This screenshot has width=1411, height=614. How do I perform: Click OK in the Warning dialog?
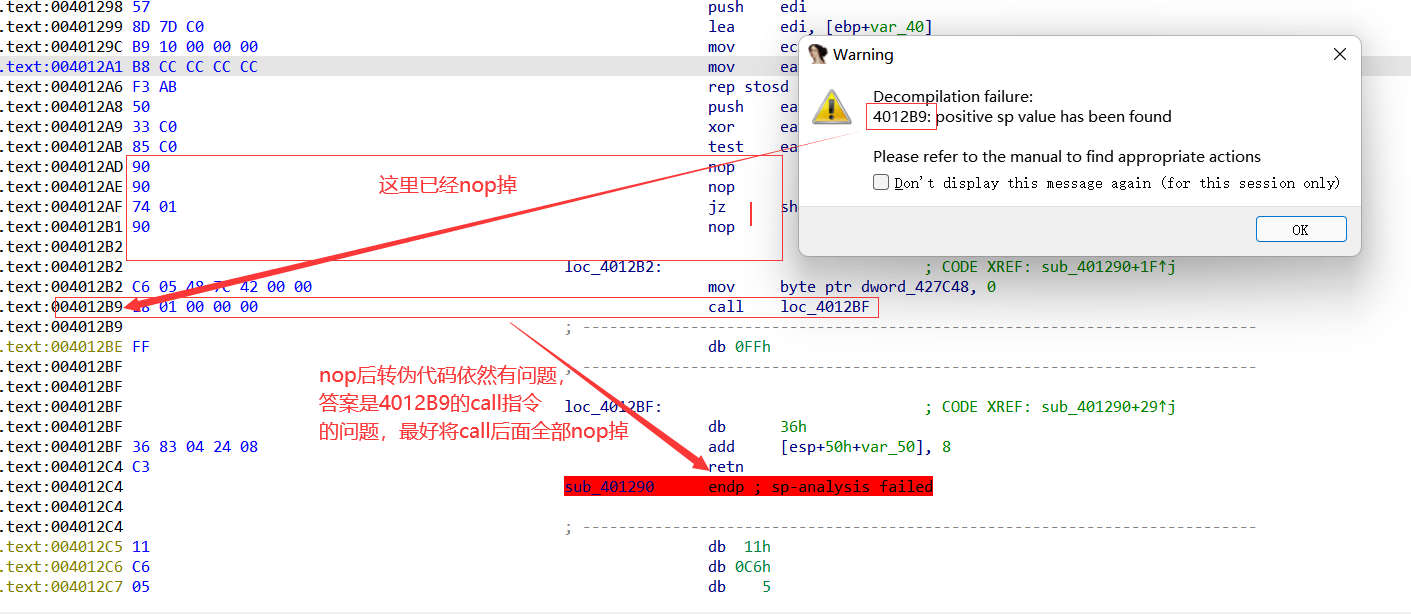(1300, 230)
